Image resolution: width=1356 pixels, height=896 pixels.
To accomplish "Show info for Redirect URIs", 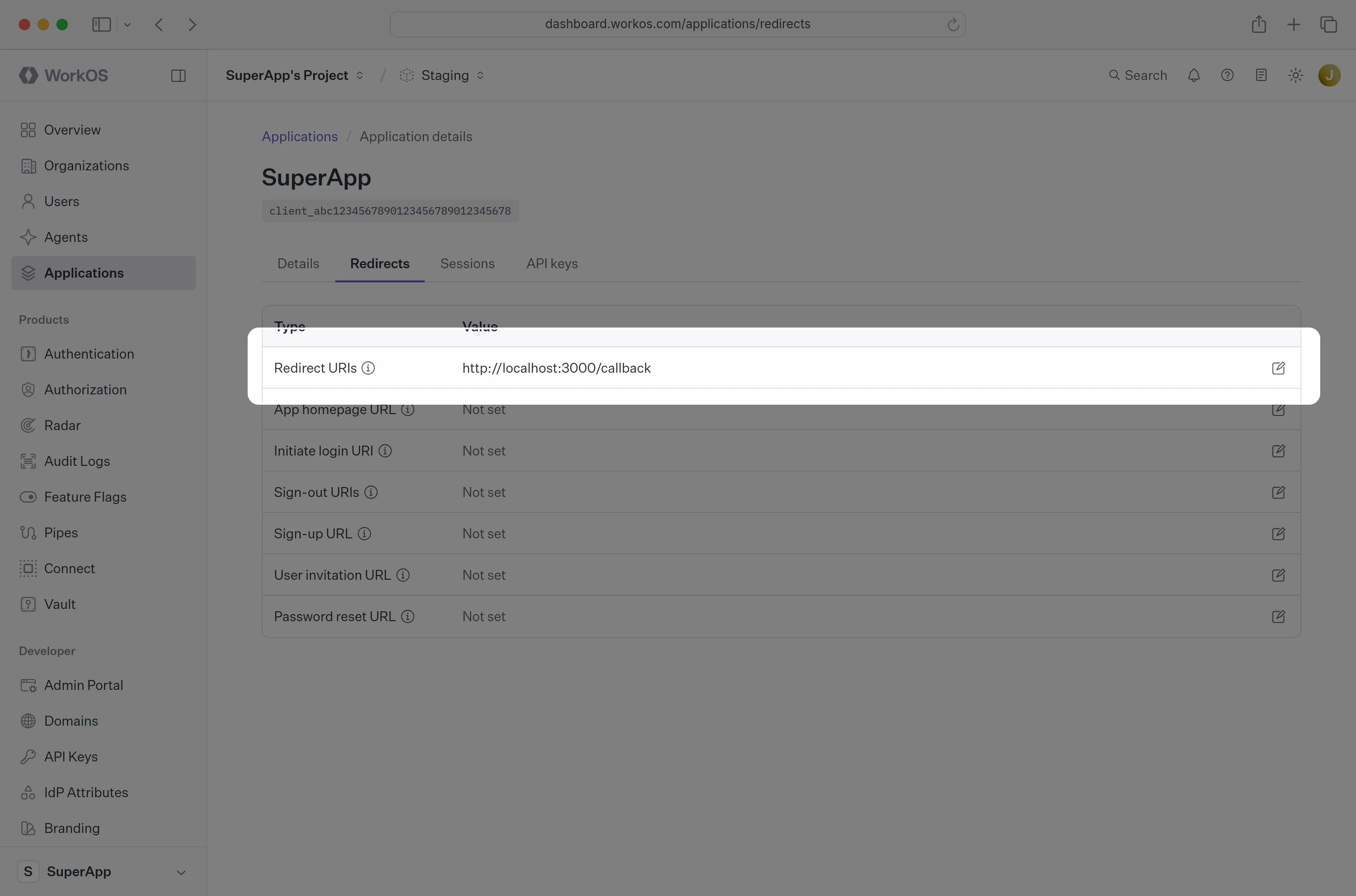I will tap(368, 368).
